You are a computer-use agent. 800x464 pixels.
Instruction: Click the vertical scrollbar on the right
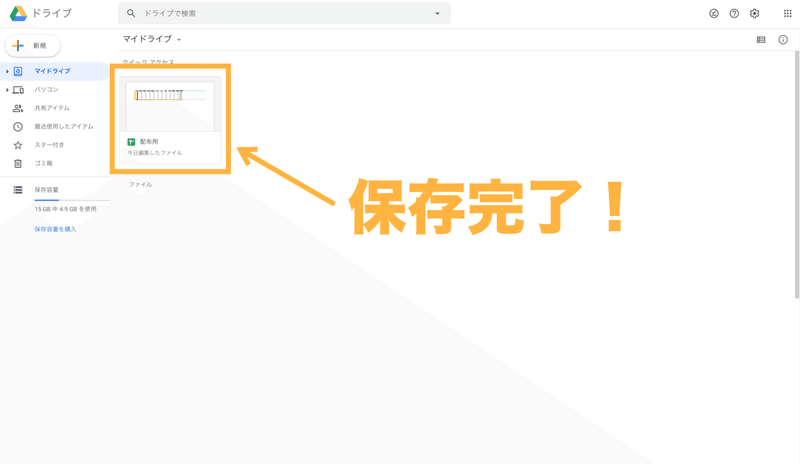click(797, 174)
